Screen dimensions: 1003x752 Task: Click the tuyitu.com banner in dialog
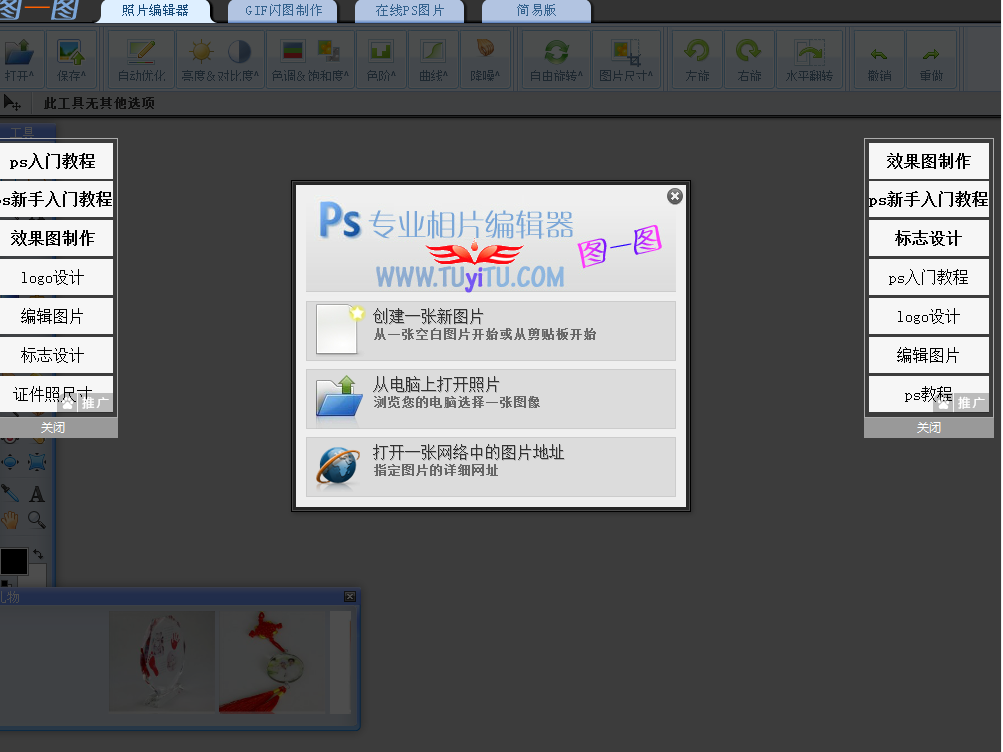pyautogui.click(x=491, y=242)
